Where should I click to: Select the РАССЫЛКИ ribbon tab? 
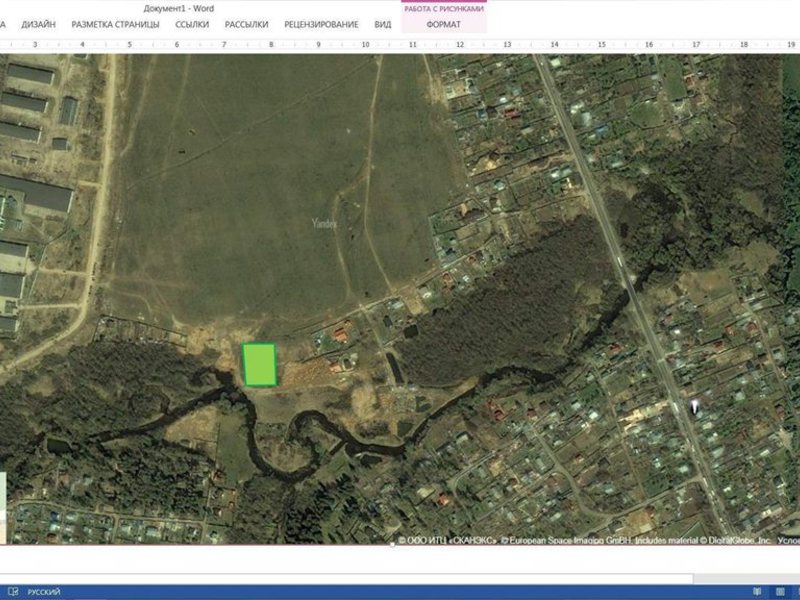(246, 24)
